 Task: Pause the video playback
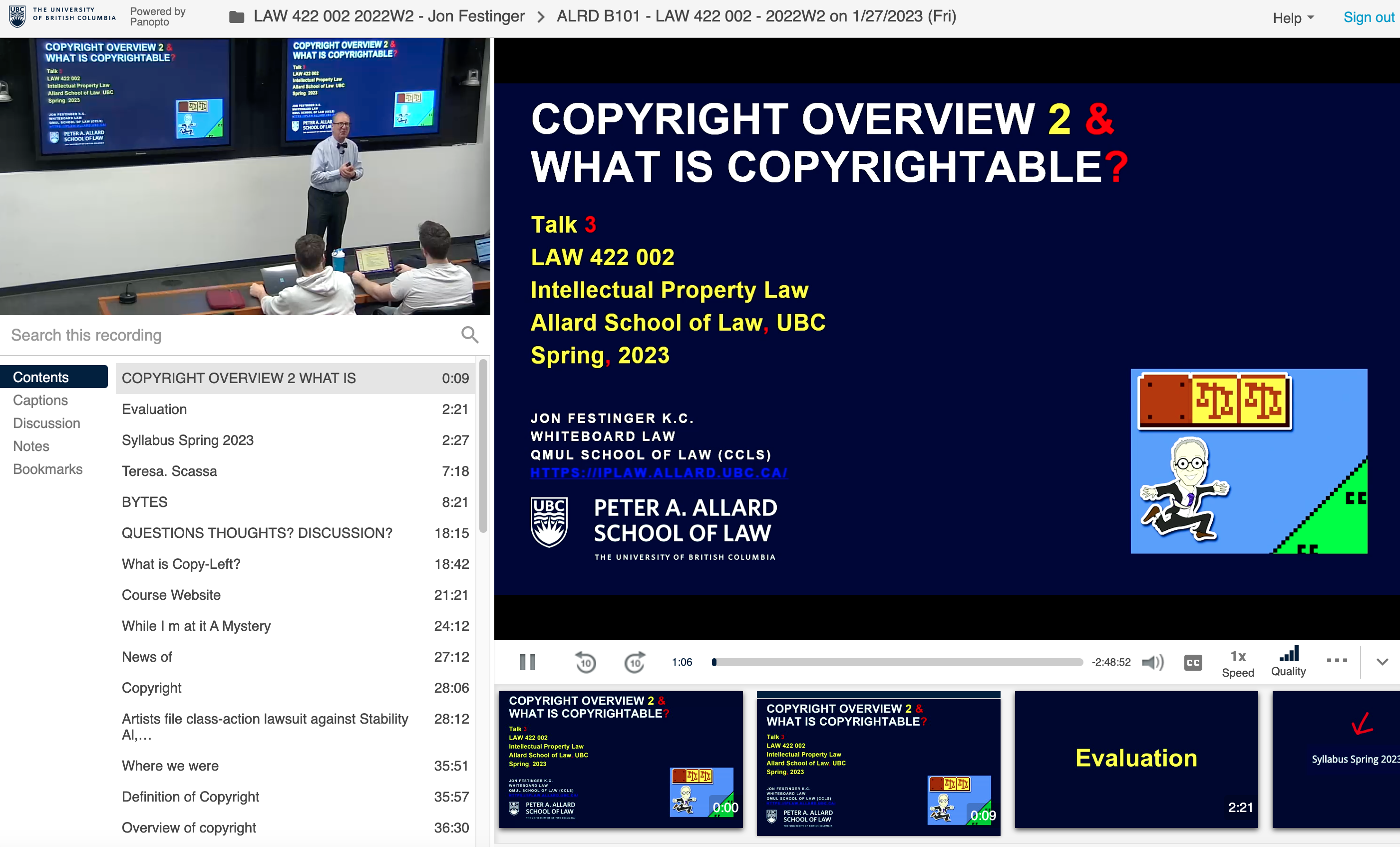click(527, 662)
